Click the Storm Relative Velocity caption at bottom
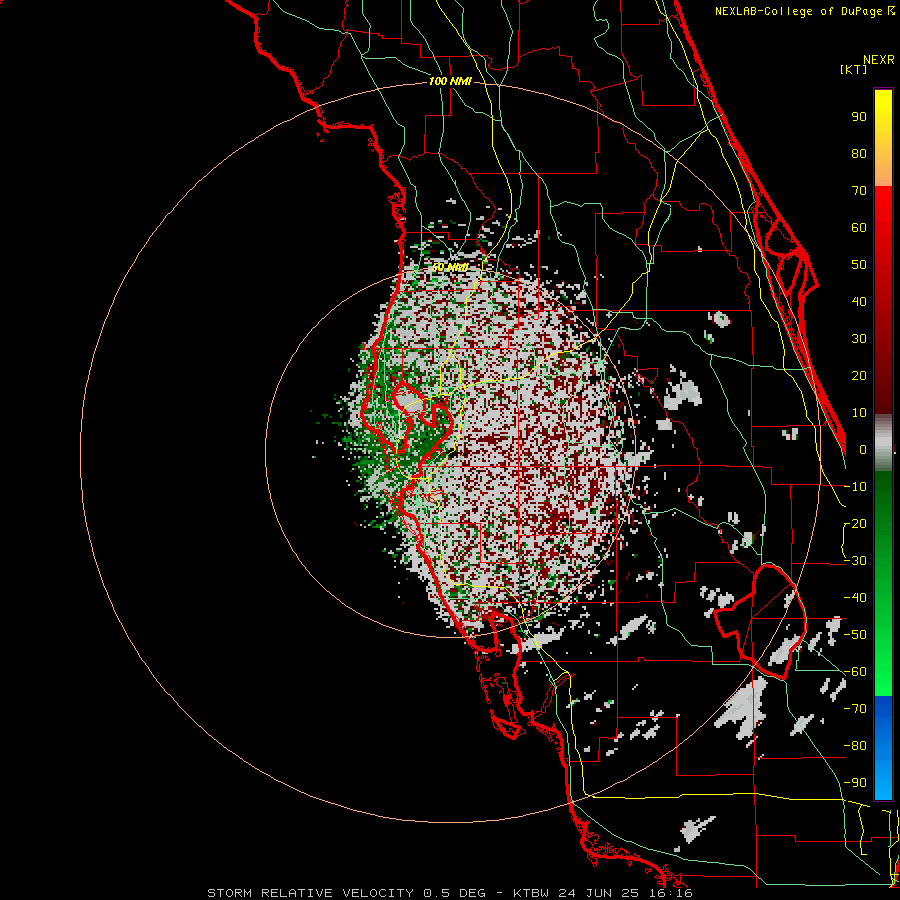900x900 pixels. 450,893
